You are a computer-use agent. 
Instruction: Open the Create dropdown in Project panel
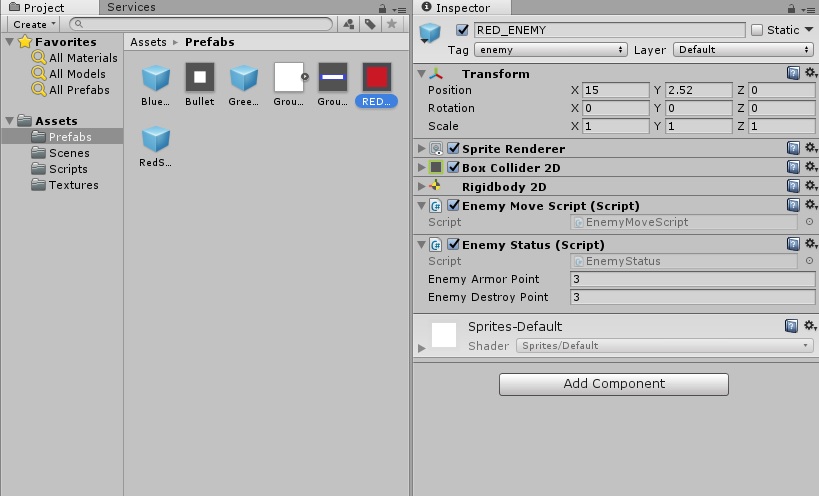point(33,24)
